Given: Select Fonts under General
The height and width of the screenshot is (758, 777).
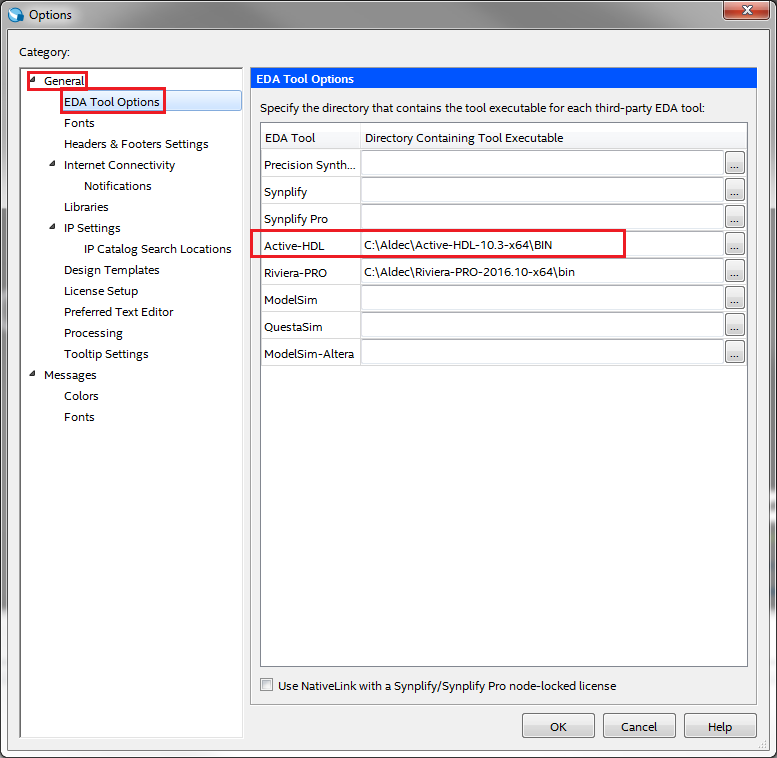Looking at the screenshot, I should pyautogui.click(x=79, y=123).
